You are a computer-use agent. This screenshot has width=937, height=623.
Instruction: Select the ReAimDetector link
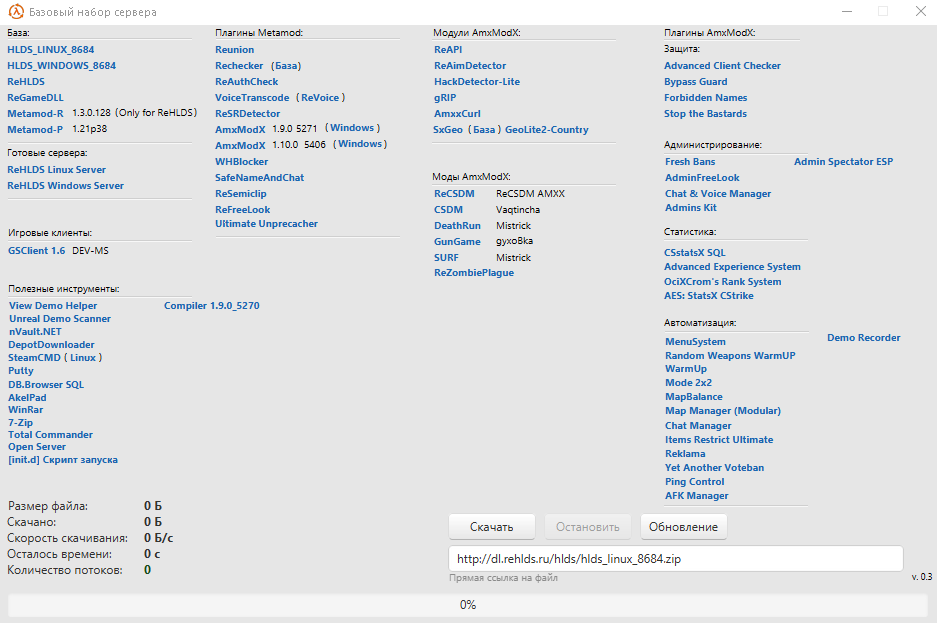click(x=470, y=66)
